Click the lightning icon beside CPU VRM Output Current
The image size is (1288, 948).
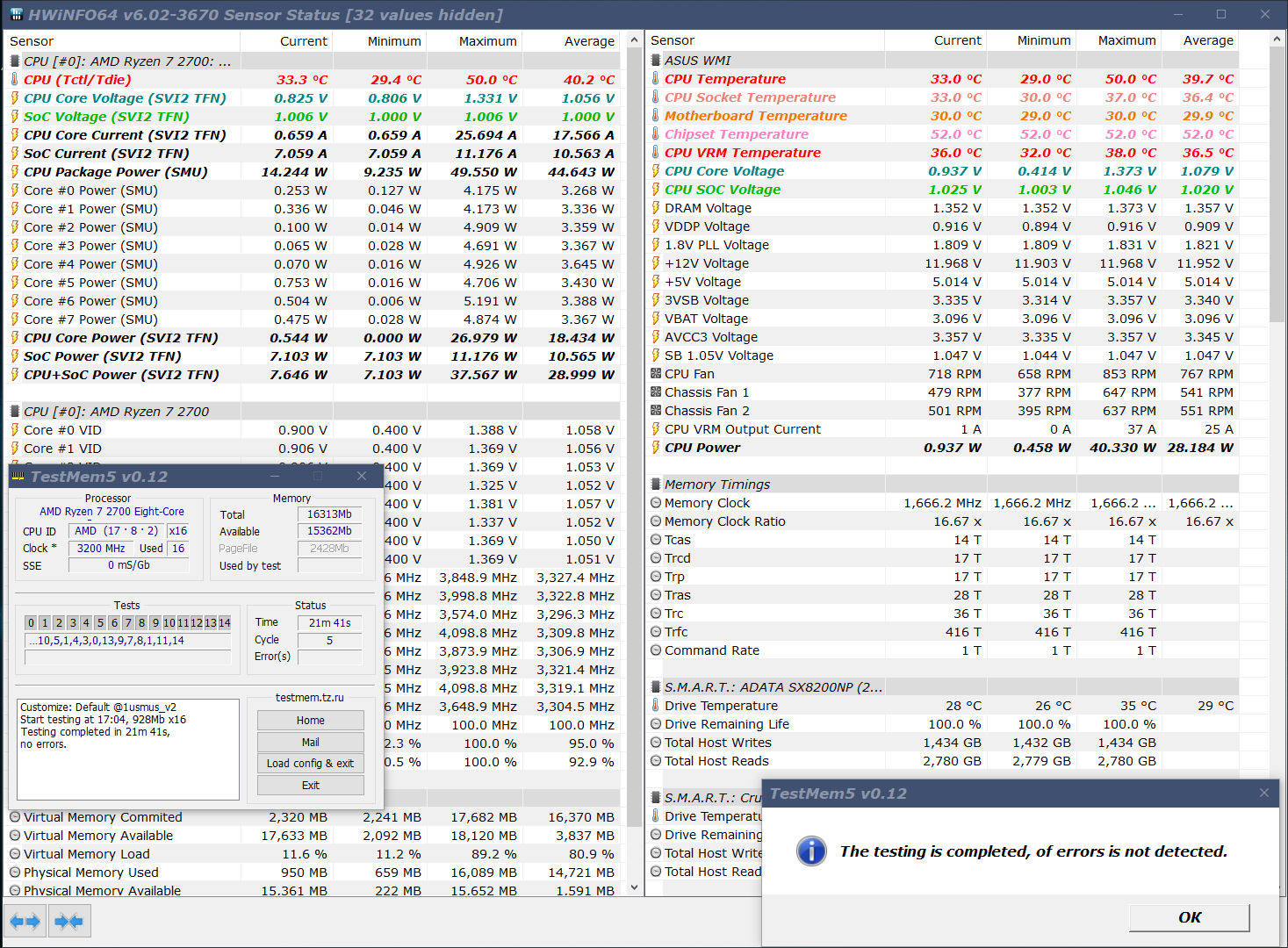coord(656,429)
